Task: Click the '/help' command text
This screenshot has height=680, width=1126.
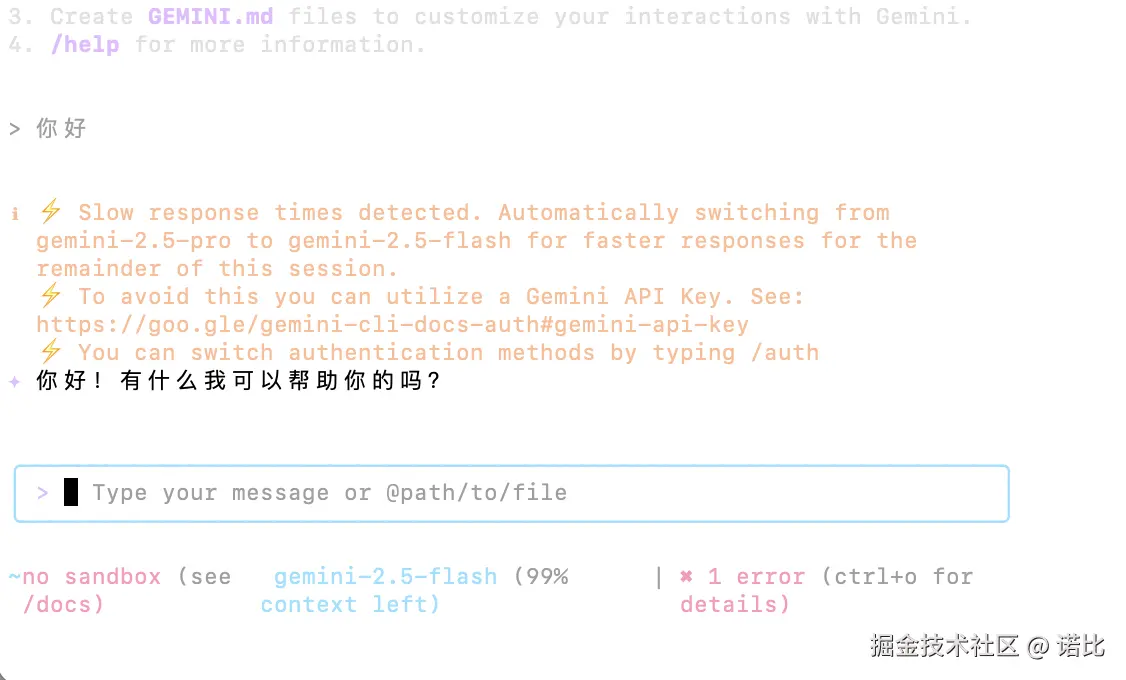Action: 85,45
